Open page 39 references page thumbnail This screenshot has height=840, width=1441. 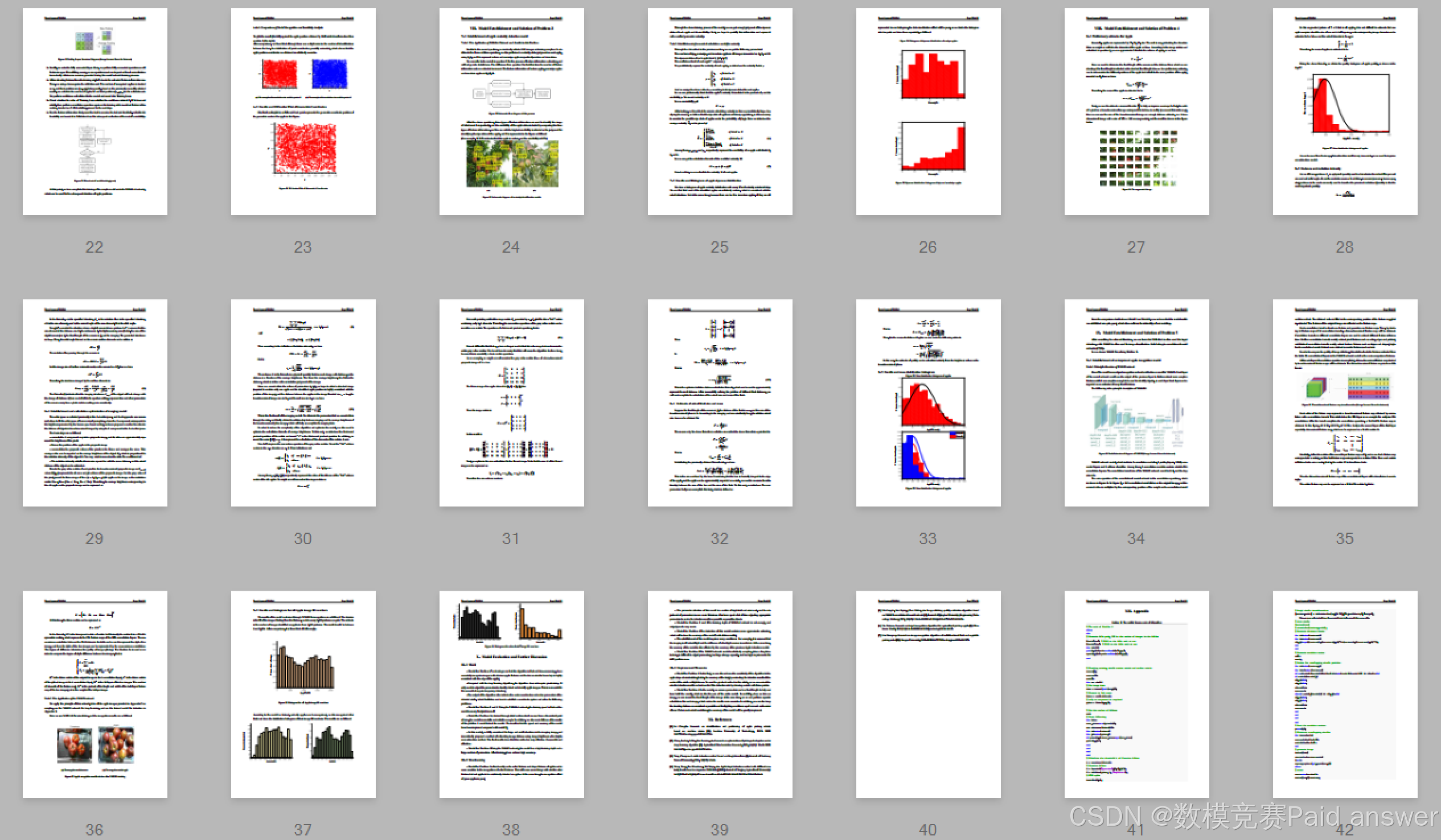coord(719,694)
